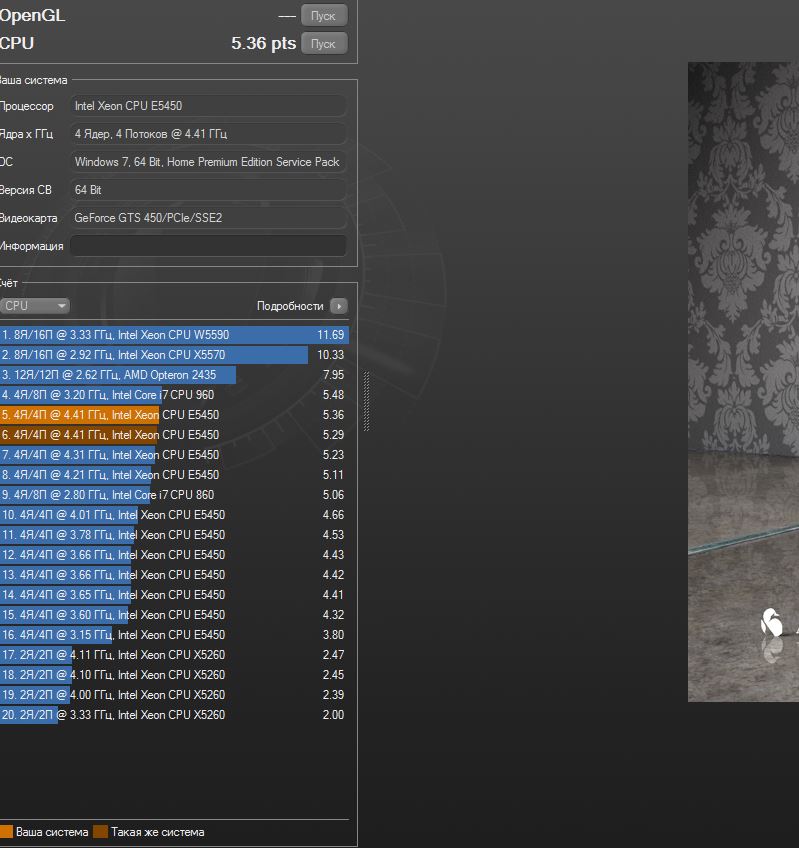Click the cores field showing 4.41 ГГц

[x=208, y=134]
